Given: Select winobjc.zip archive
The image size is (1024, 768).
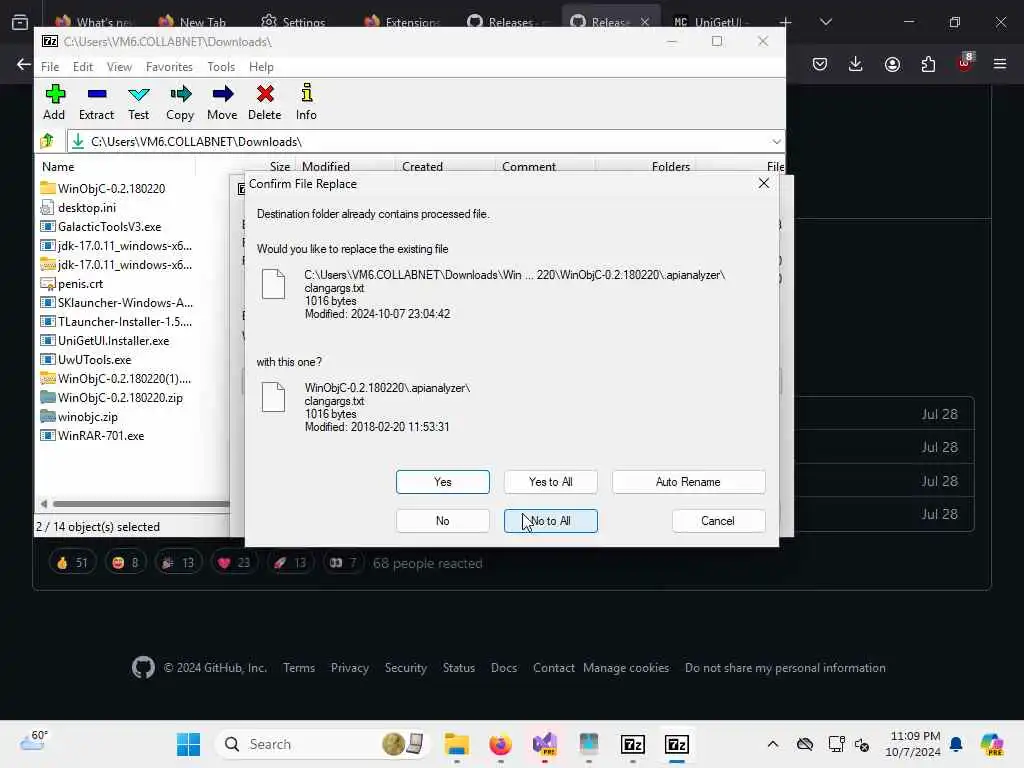Looking at the screenshot, I should [x=79, y=417].
